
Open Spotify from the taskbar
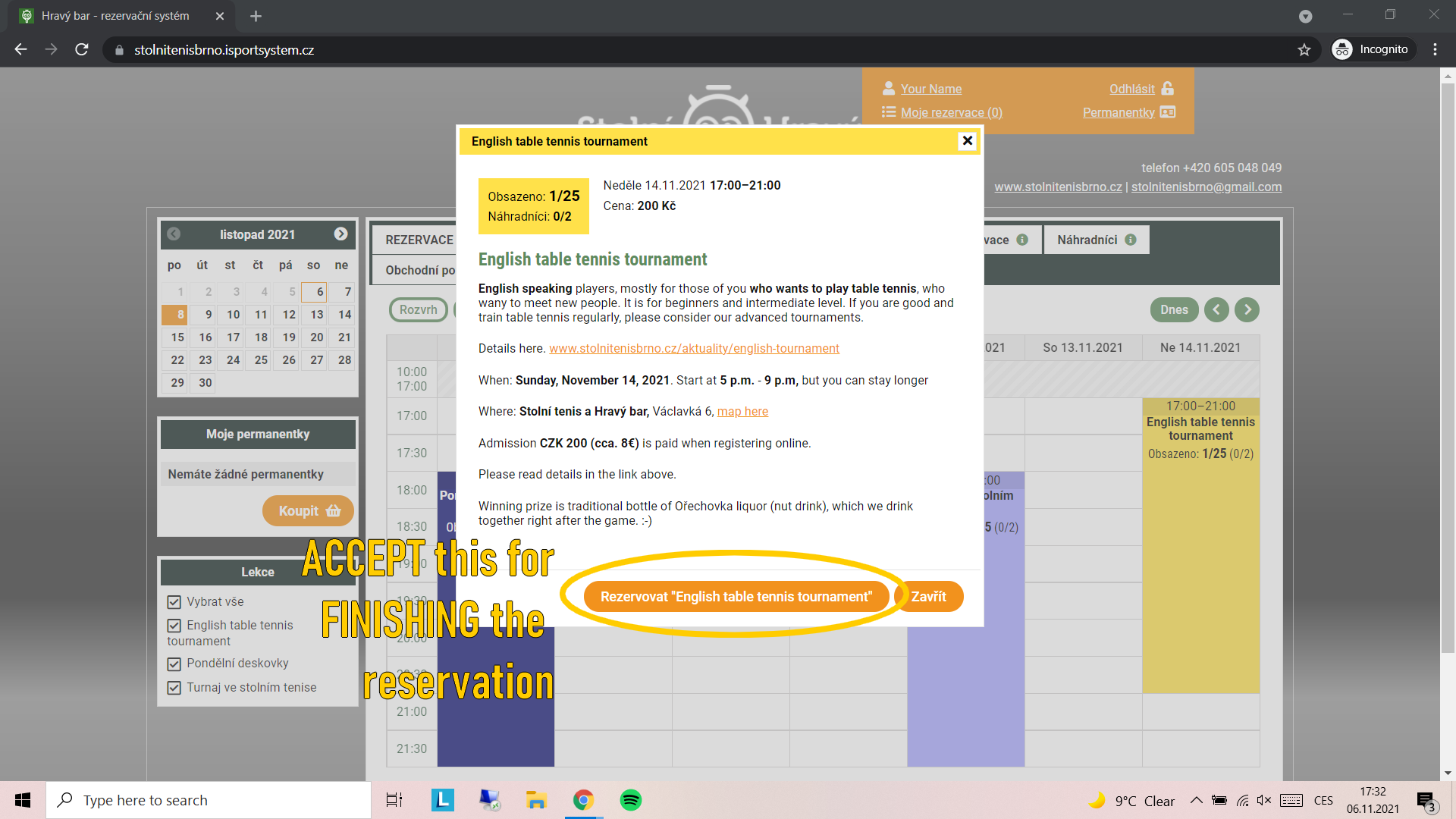(x=630, y=800)
